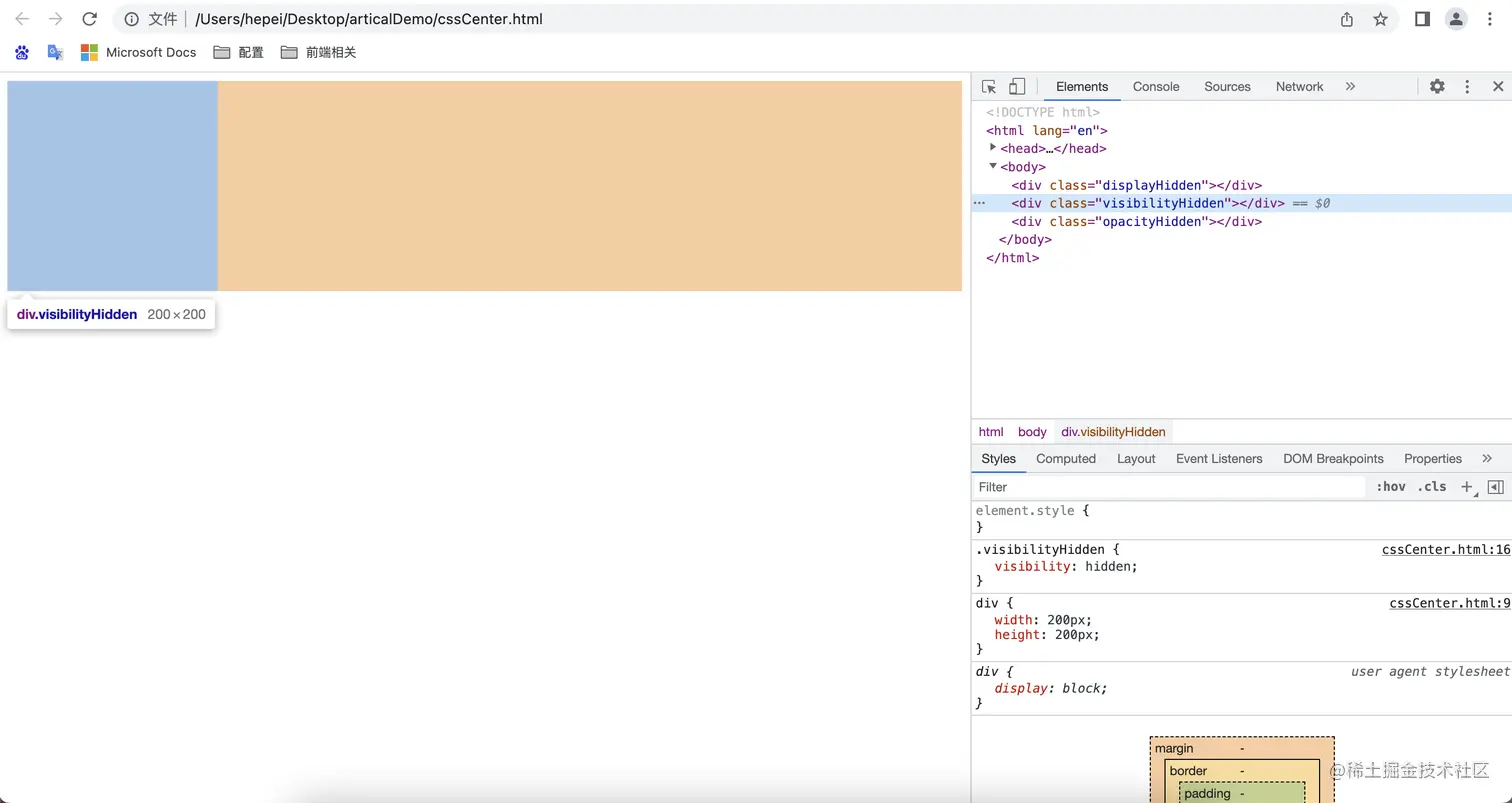Select body in the breadcrumb trail

tap(1032, 432)
